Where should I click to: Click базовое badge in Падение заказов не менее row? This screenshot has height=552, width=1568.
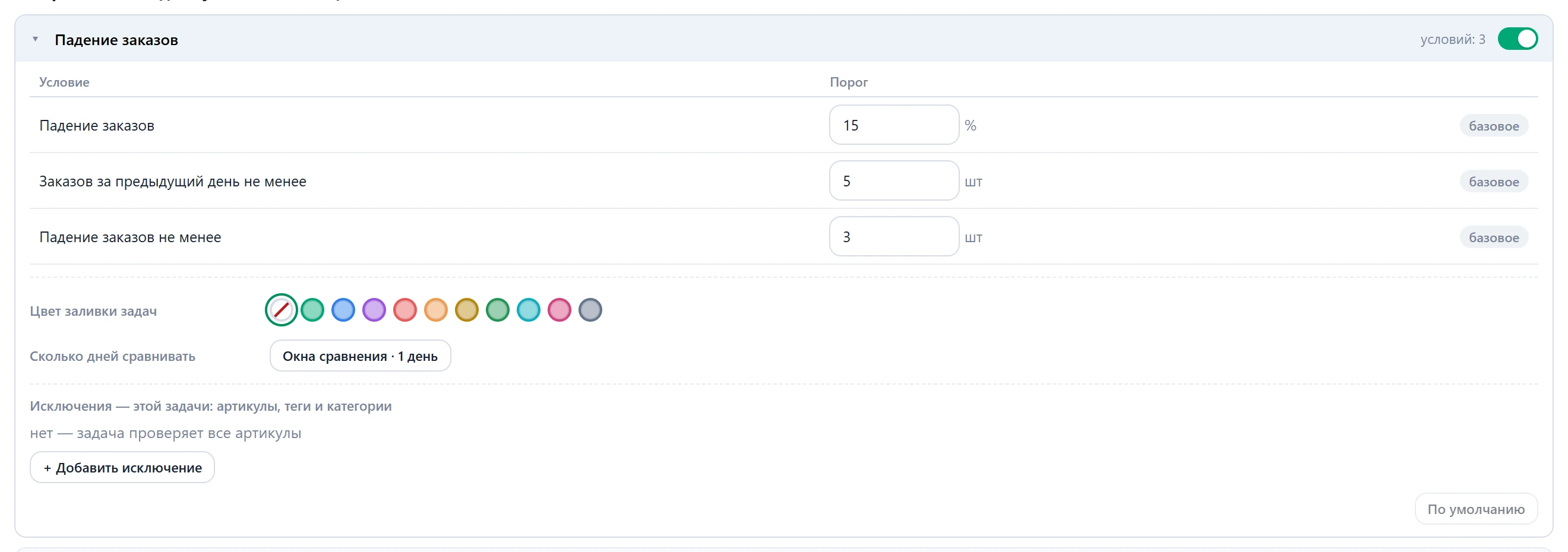click(x=1494, y=237)
